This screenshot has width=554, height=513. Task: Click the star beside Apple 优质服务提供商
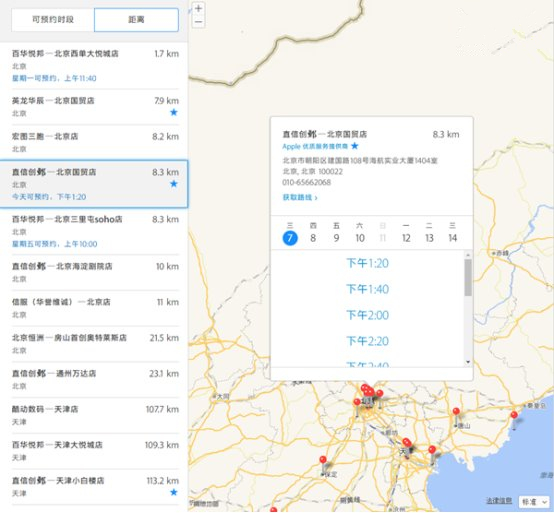click(x=355, y=146)
